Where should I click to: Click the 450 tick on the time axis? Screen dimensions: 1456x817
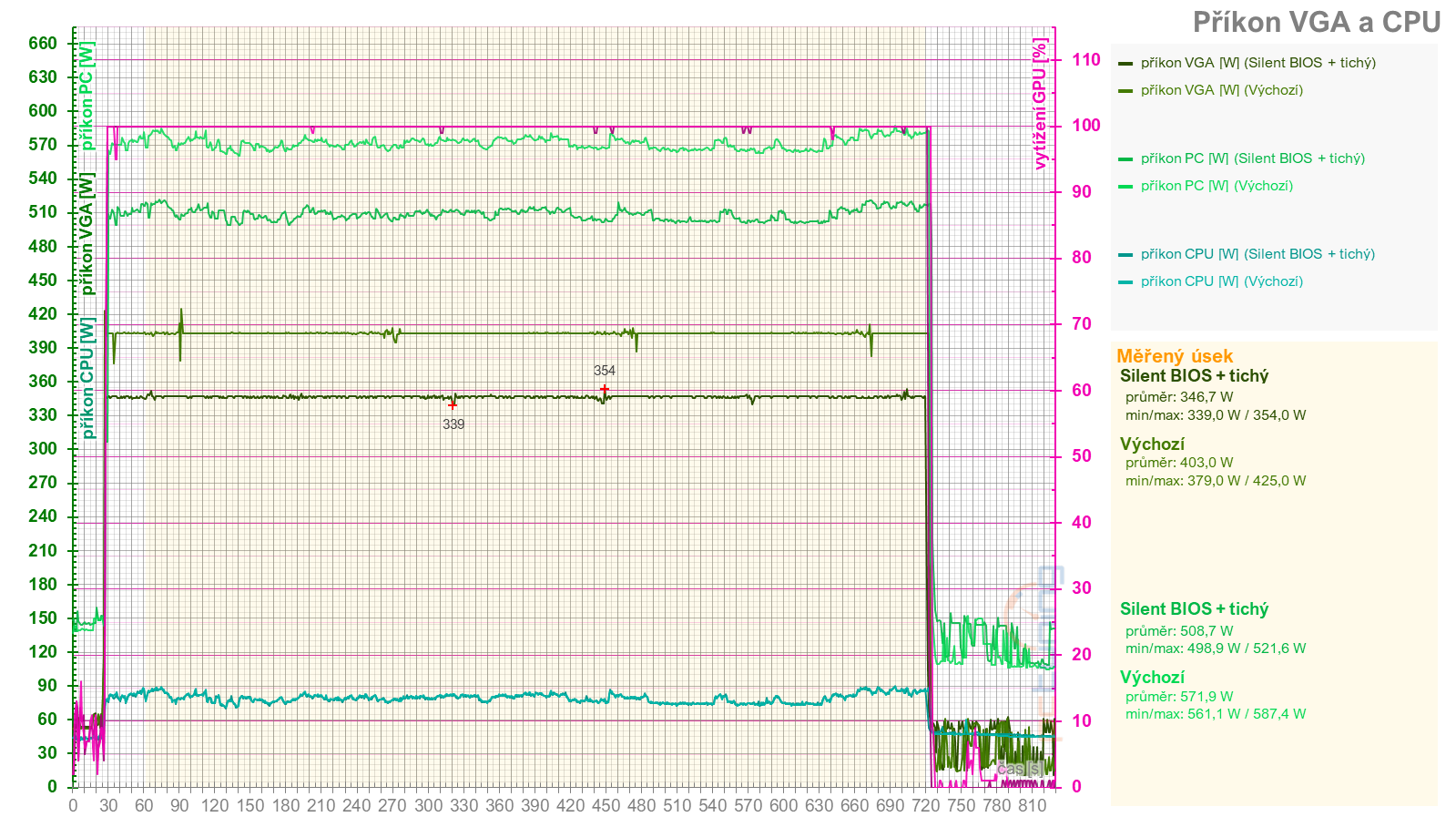[606, 805]
